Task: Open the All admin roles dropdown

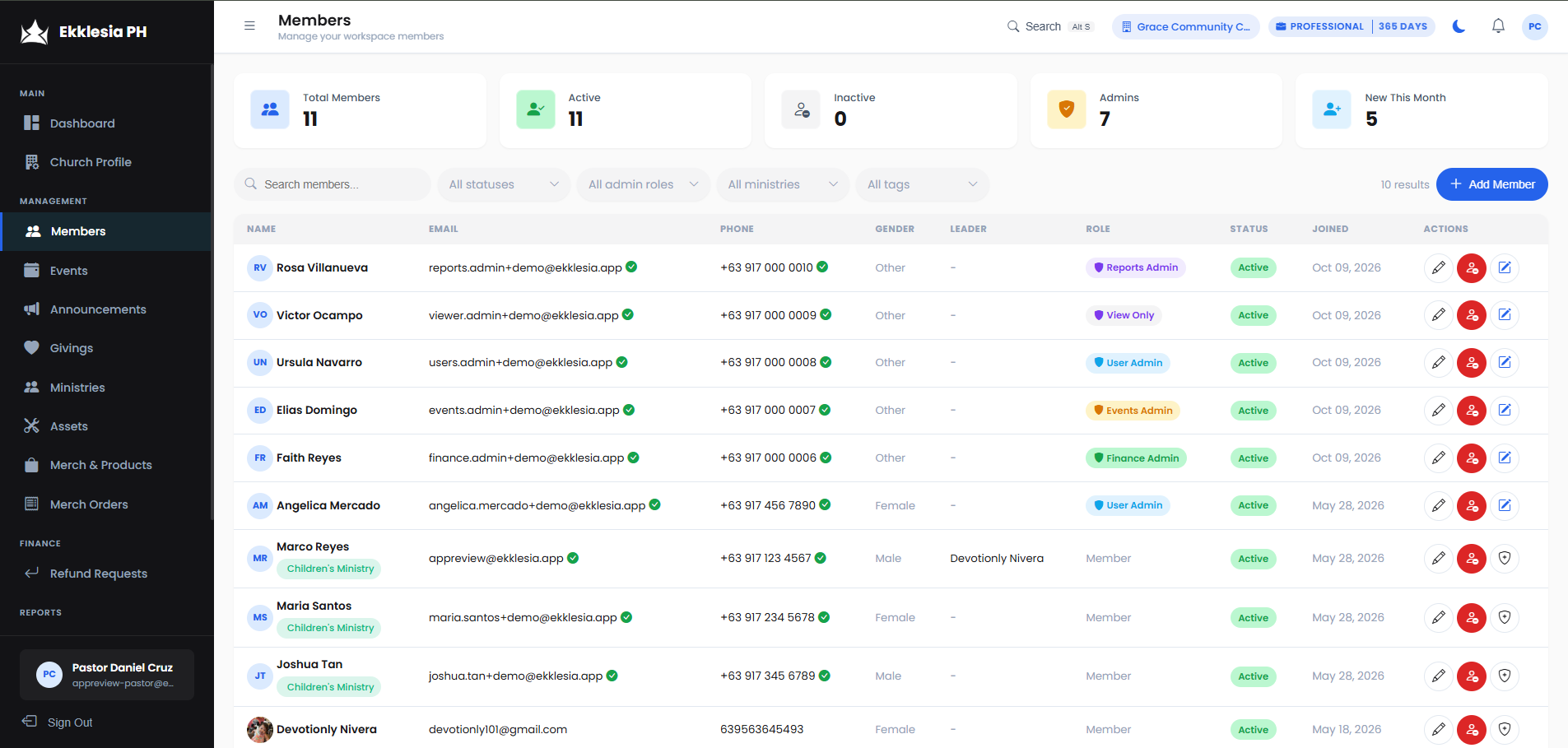Action: pos(643,184)
